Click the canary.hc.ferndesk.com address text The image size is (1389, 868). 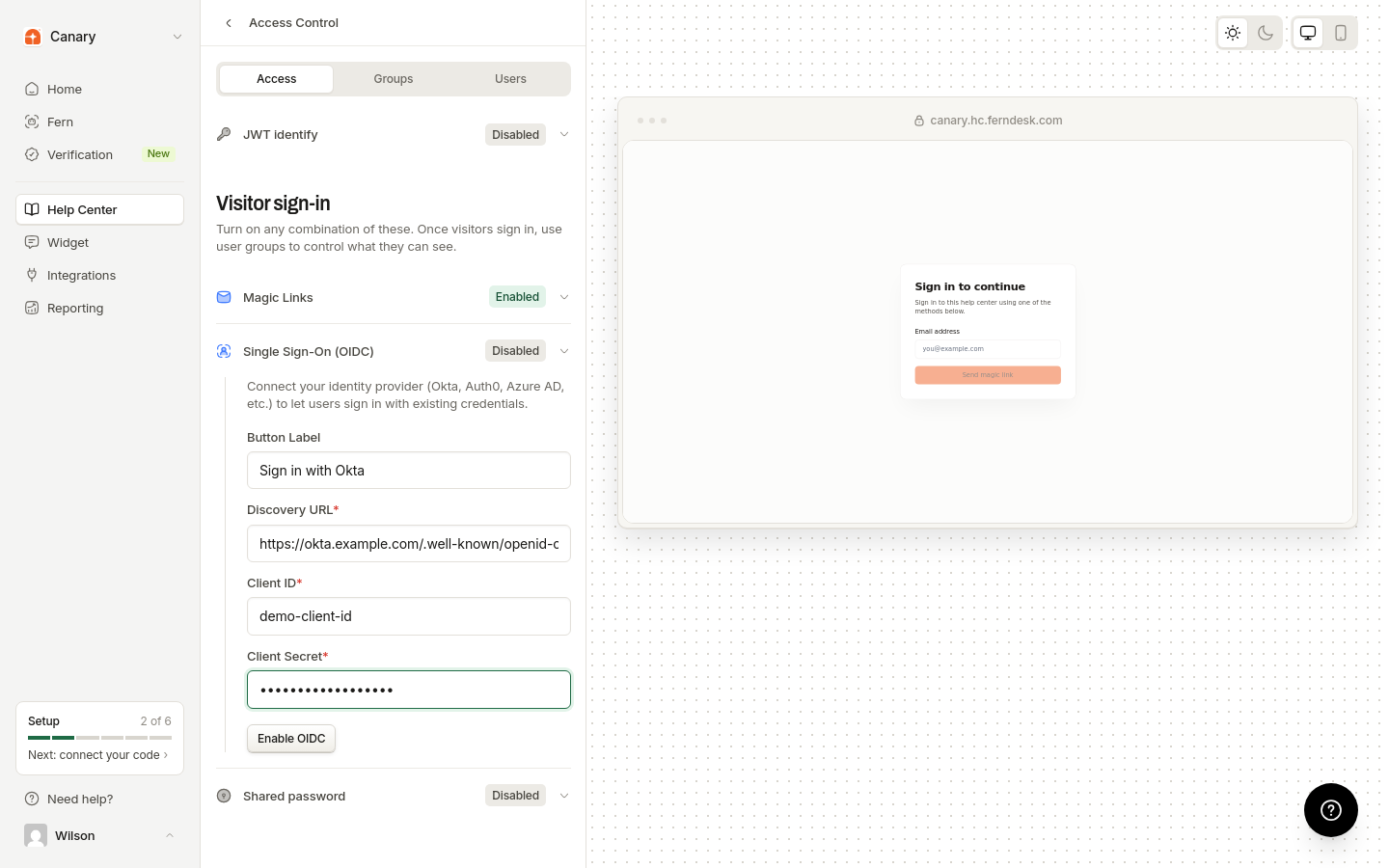[996, 121]
